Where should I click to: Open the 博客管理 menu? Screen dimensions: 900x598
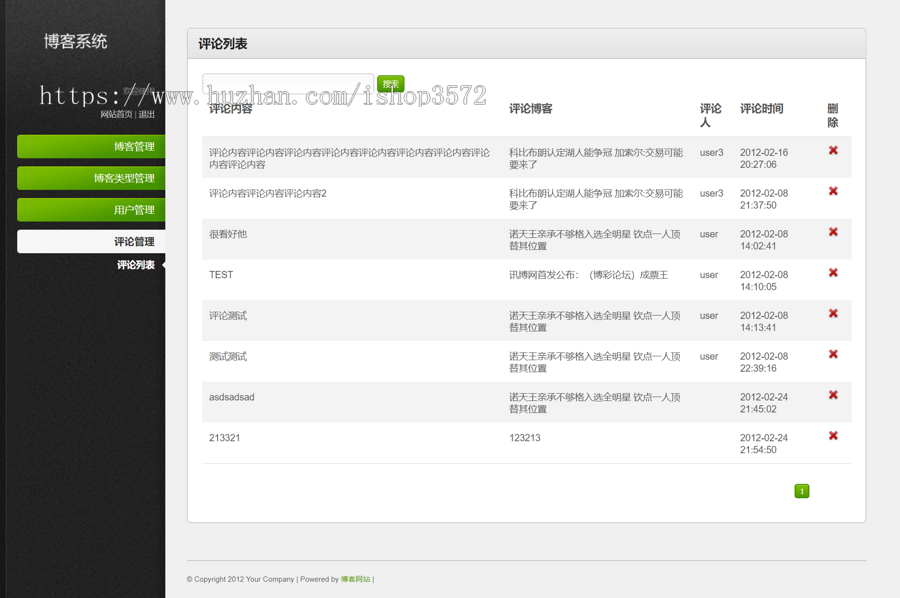pyautogui.click(x=91, y=146)
